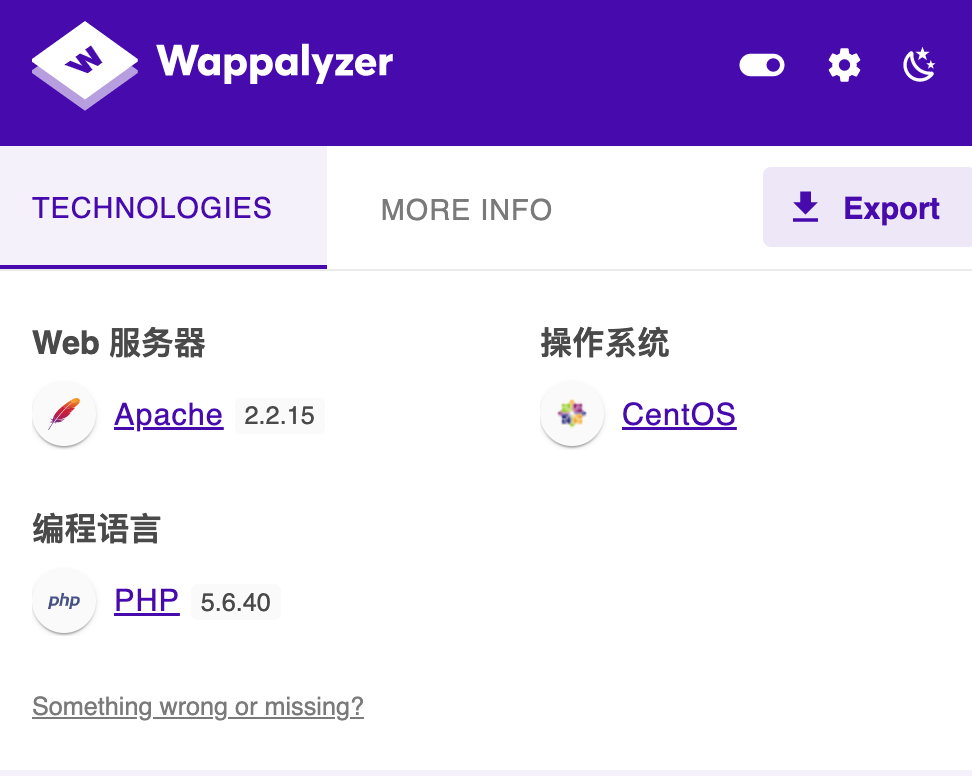972x776 pixels.
Task: Click the PHP logo icon
Action: [64, 601]
